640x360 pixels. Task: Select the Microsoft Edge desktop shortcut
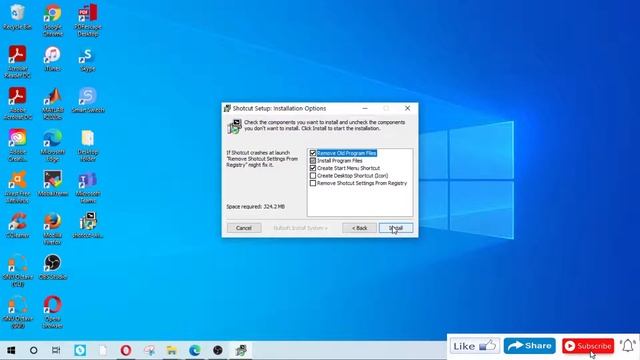[53, 145]
